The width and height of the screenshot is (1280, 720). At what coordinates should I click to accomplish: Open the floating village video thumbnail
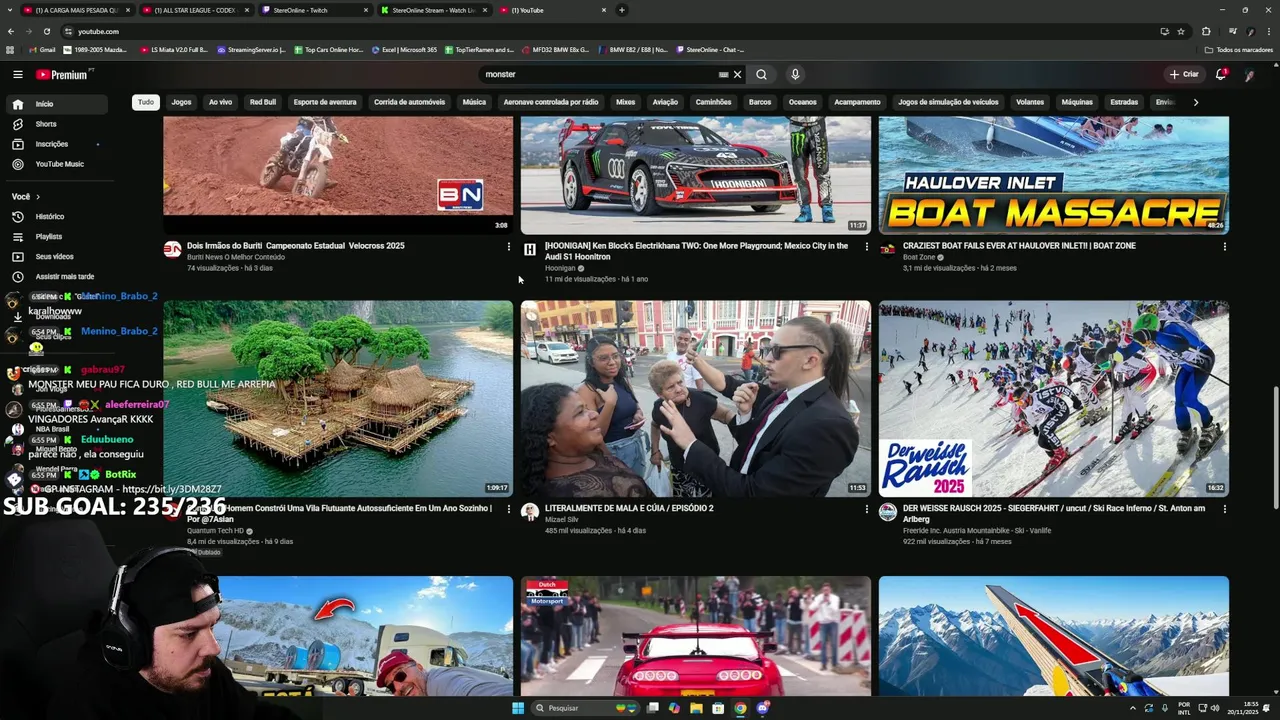[338, 399]
